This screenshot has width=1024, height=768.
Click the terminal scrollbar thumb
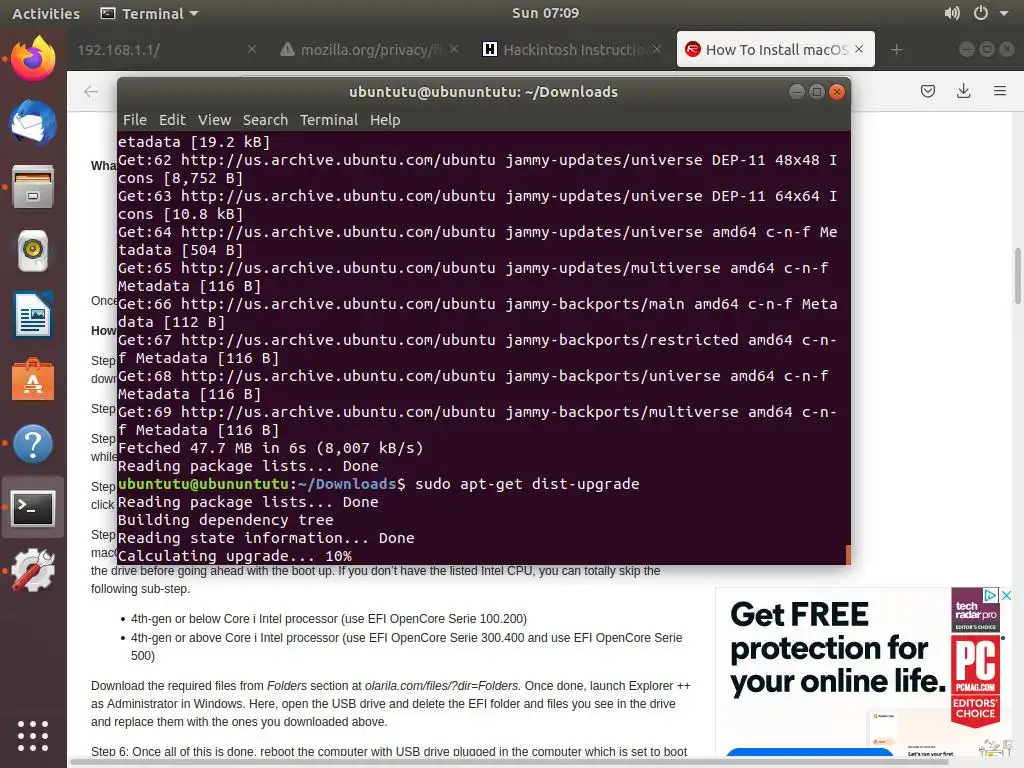(x=848, y=554)
